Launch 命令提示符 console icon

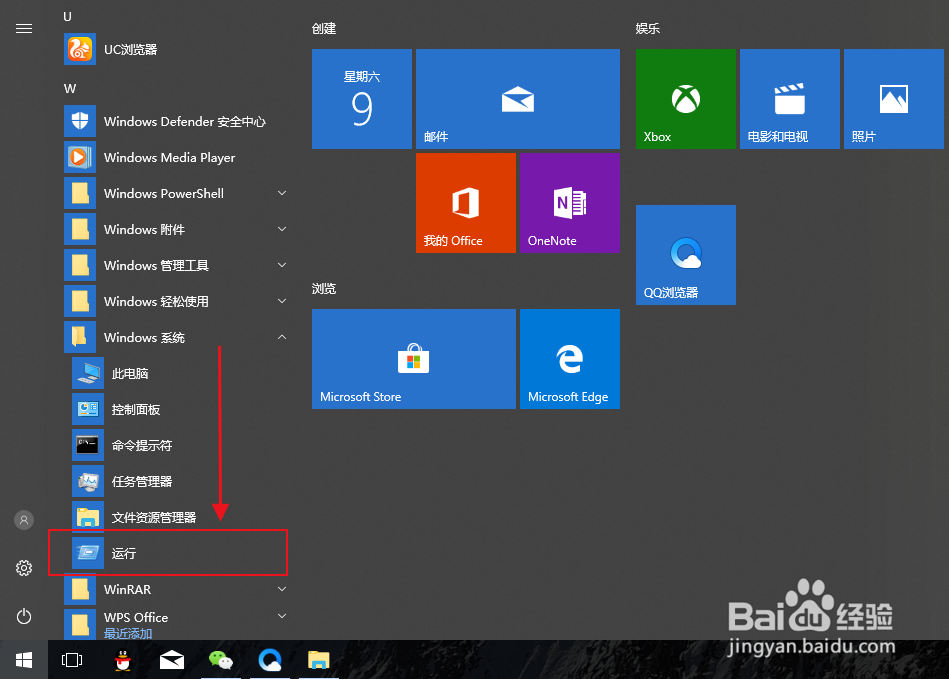click(x=88, y=445)
